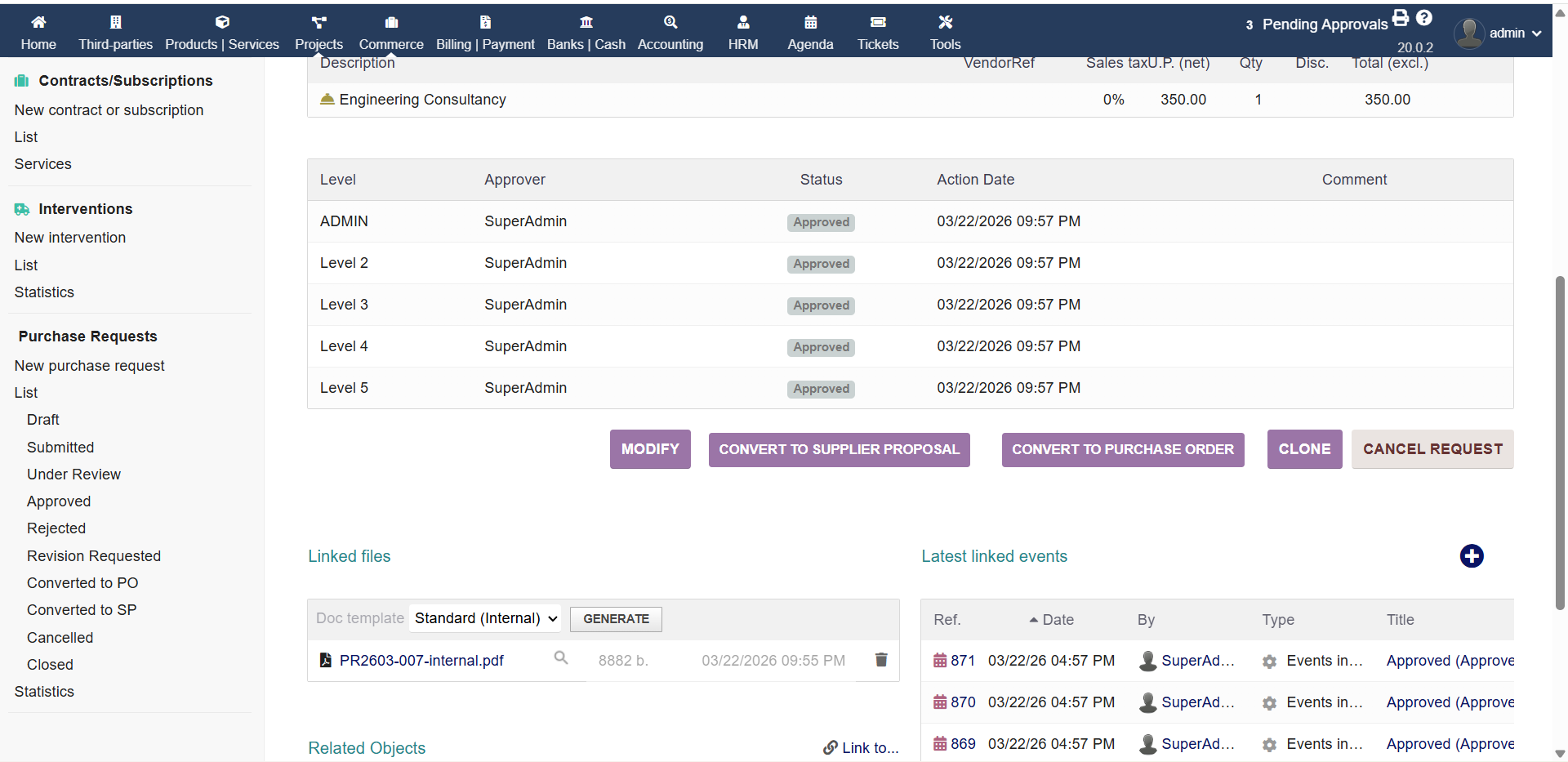The image size is (1568, 762).
Task: Expand the admin user menu
Action: click(1499, 33)
